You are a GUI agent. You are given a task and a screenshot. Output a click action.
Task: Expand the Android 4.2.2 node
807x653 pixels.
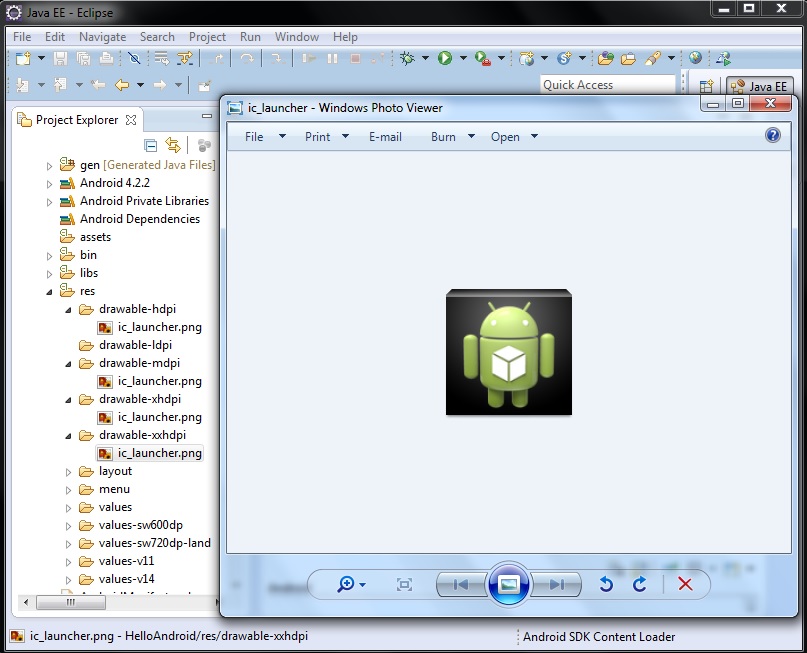point(48,183)
